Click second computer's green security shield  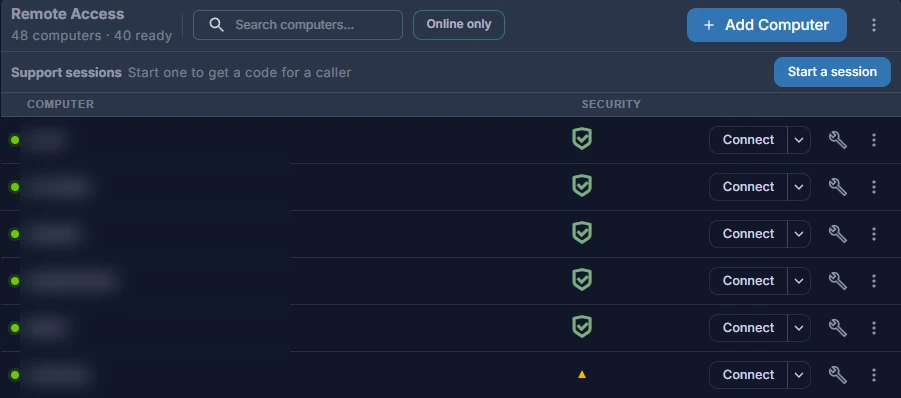click(x=582, y=186)
